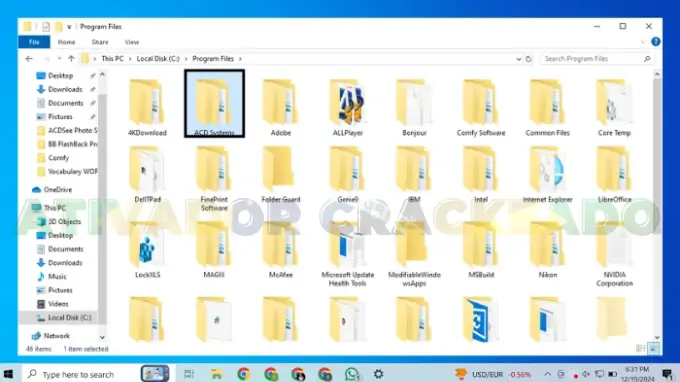Open the Core Temp folder

(614, 108)
